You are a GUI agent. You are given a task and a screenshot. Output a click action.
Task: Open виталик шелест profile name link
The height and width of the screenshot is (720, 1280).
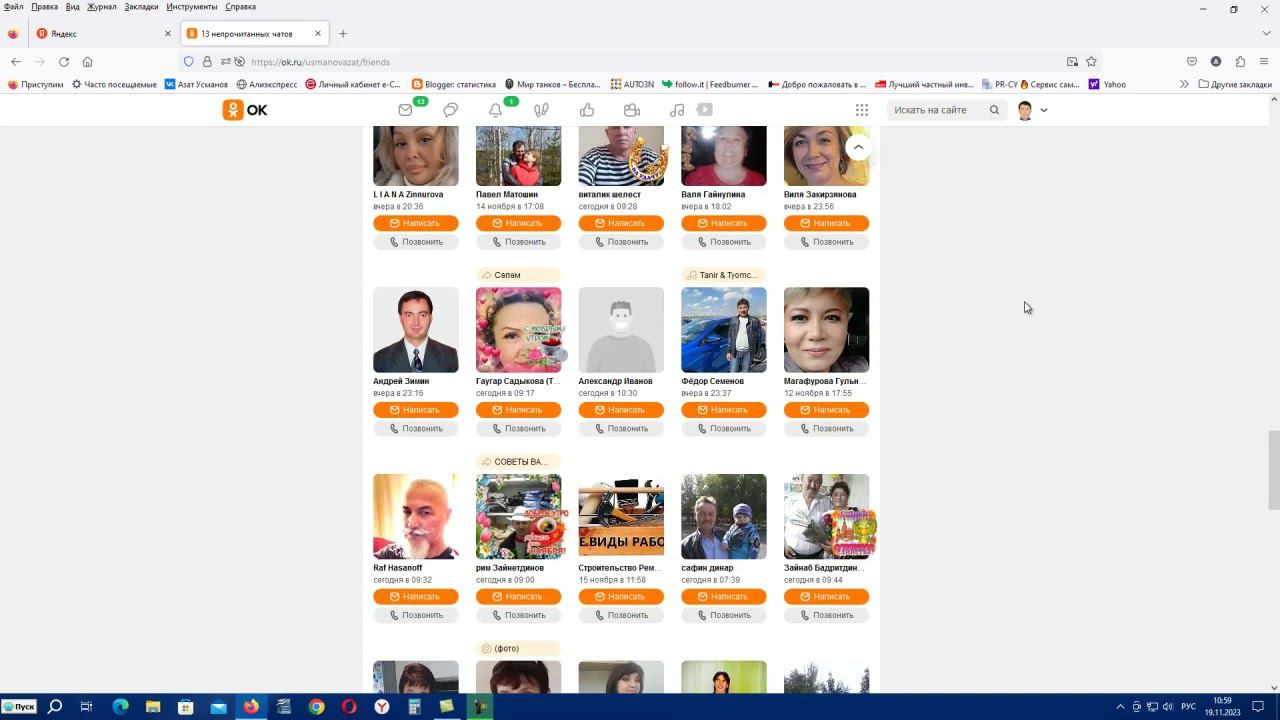(610, 194)
